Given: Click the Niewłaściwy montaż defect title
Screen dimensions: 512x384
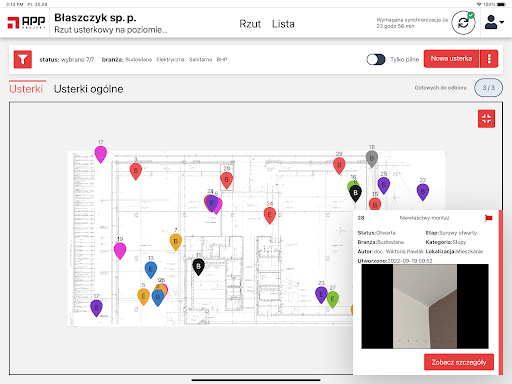Looking at the screenshot, I should (x=424, y=218).
